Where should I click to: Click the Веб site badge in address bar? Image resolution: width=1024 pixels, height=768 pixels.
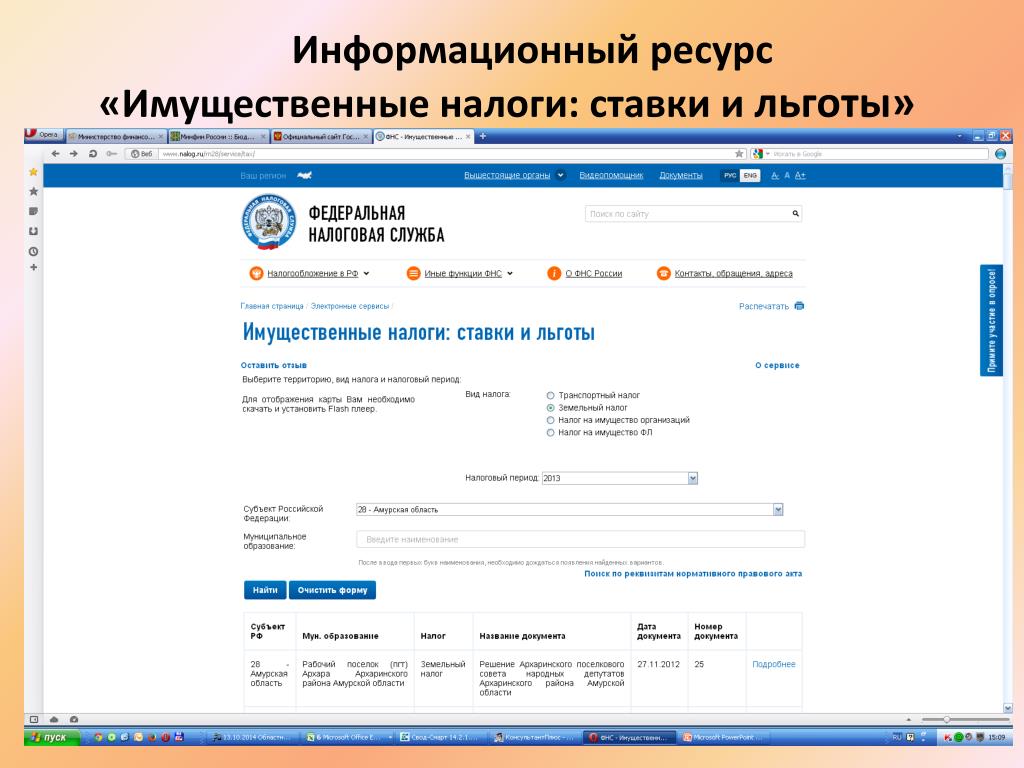point(141,154)
